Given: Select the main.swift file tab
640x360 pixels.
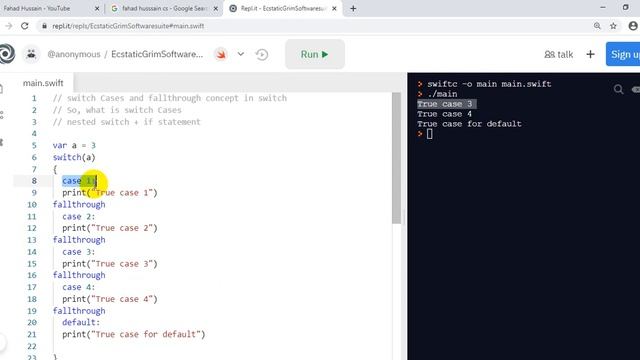Looking at the screenshot, I should [x=43, y=83].
